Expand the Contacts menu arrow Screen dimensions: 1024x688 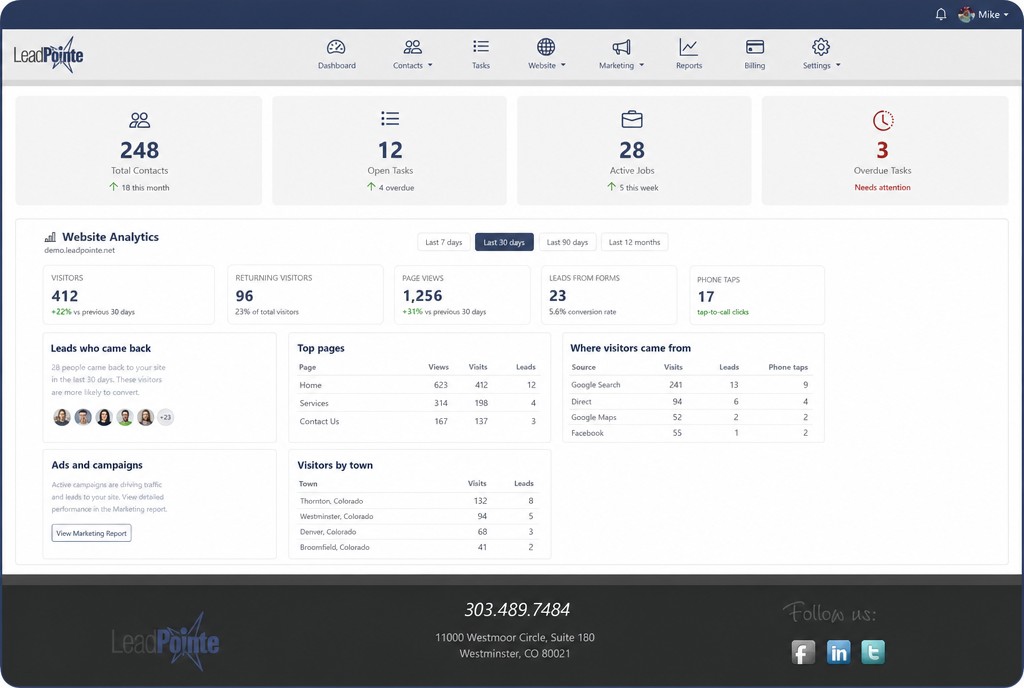click(x=430, y=65)
